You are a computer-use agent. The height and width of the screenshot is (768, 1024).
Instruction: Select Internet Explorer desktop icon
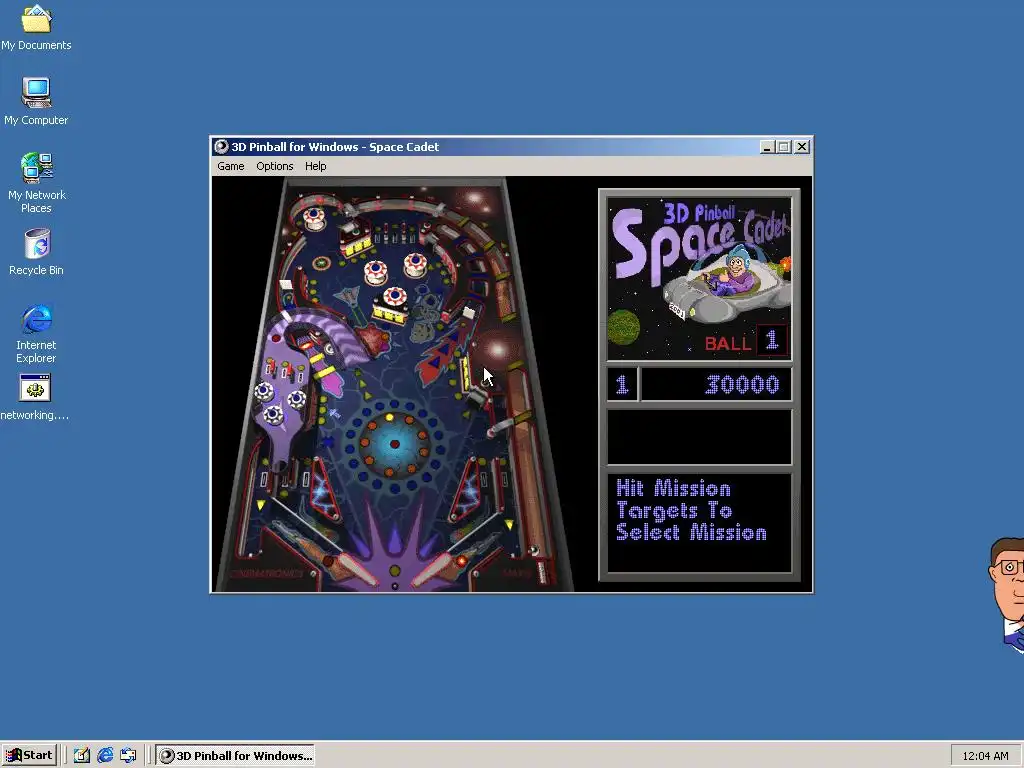36,333
